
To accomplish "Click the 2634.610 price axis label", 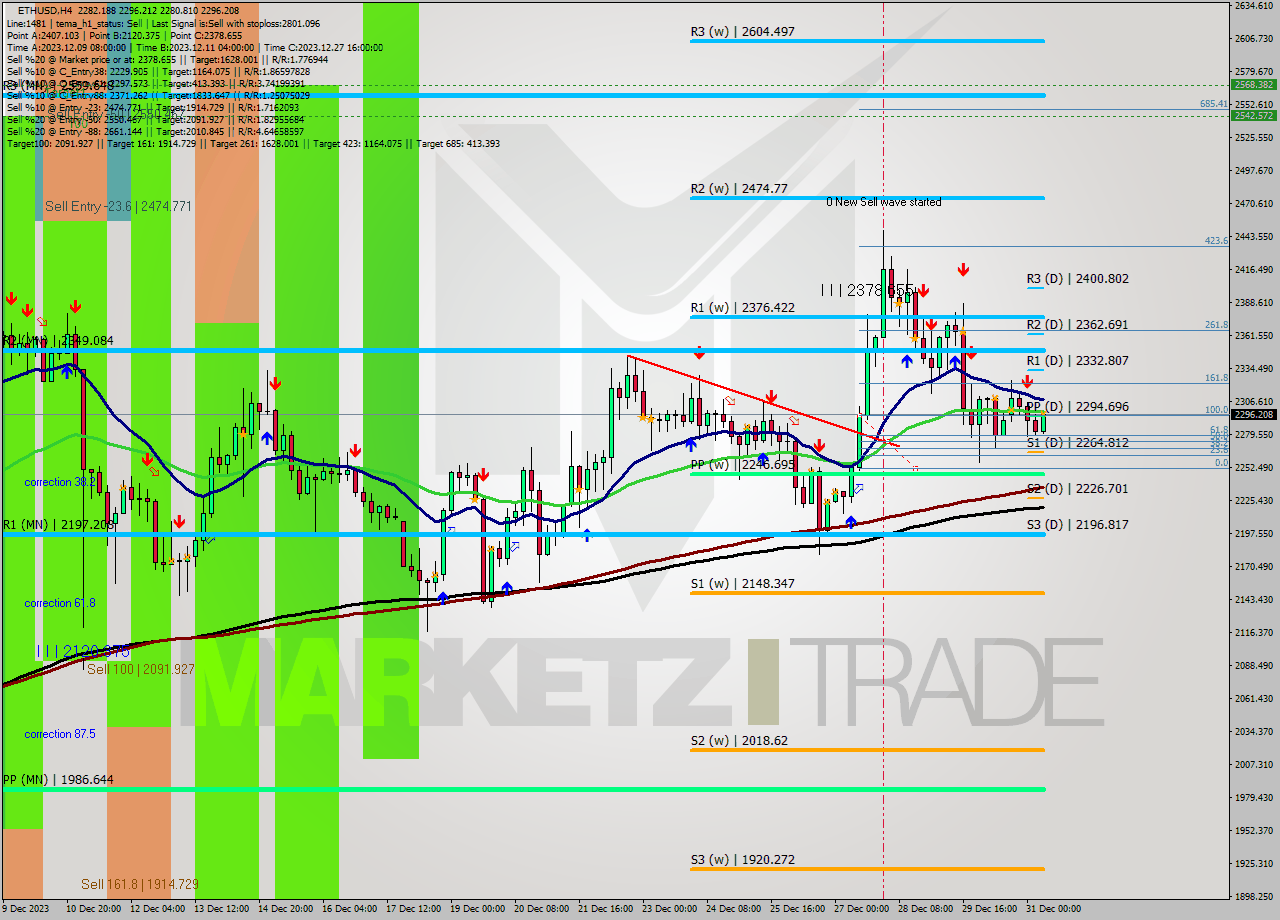I will [1253, 6].
